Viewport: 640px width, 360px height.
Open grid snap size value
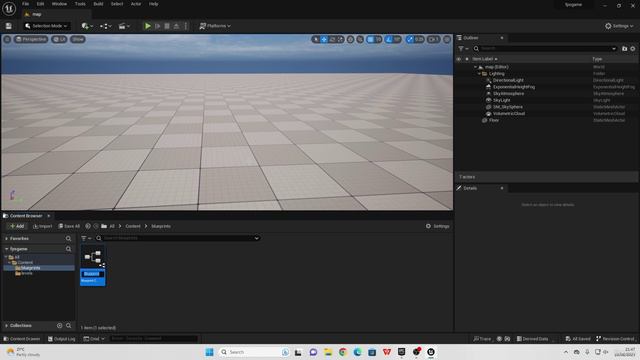click(378, 39)
